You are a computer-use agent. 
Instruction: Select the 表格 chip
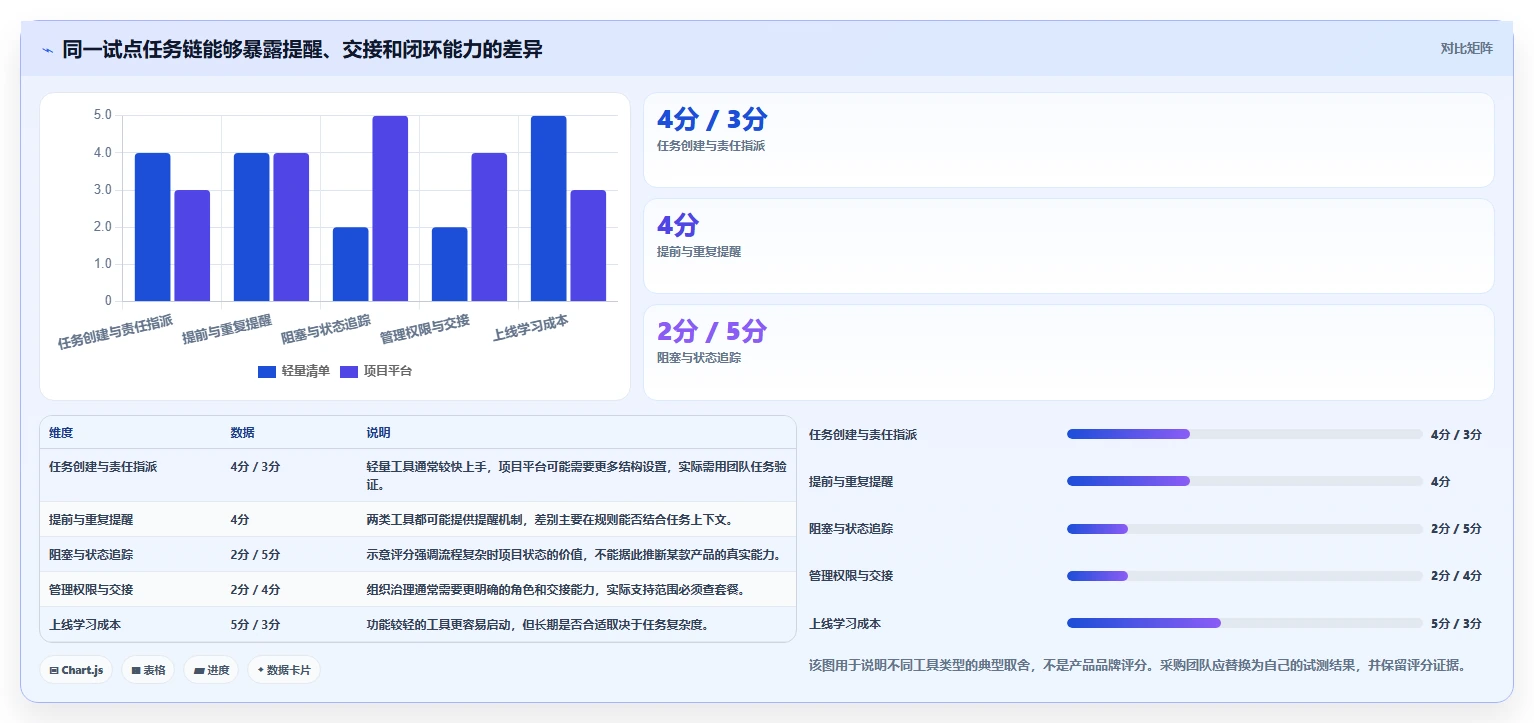coord(148,670)
